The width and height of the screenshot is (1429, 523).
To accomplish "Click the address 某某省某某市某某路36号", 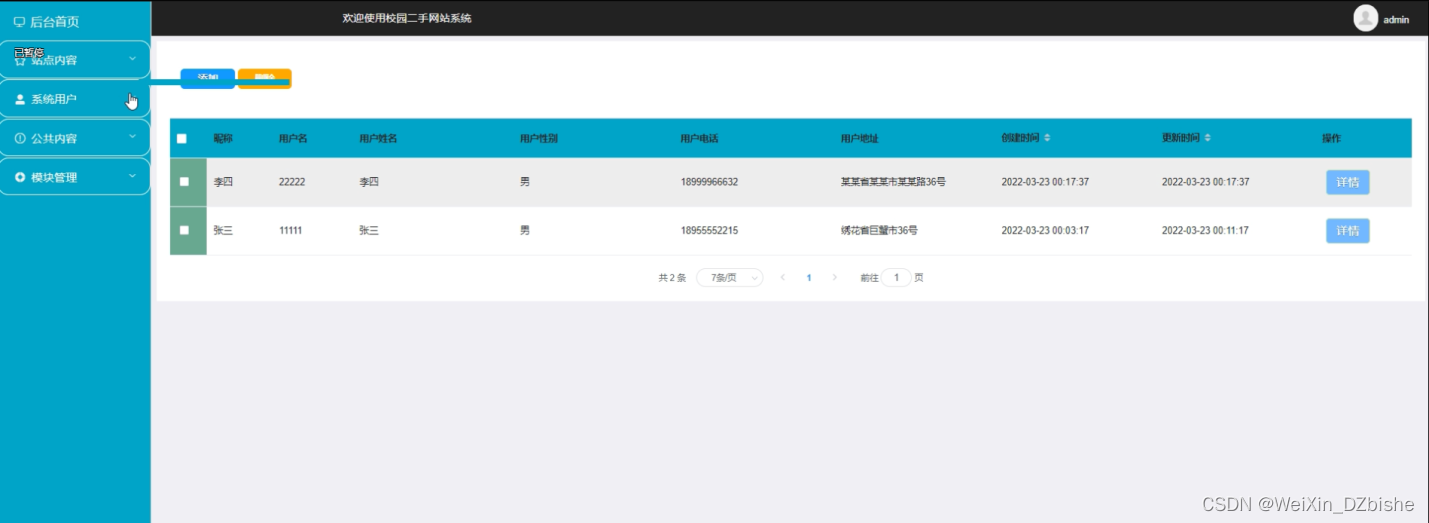I will [893, 182].
